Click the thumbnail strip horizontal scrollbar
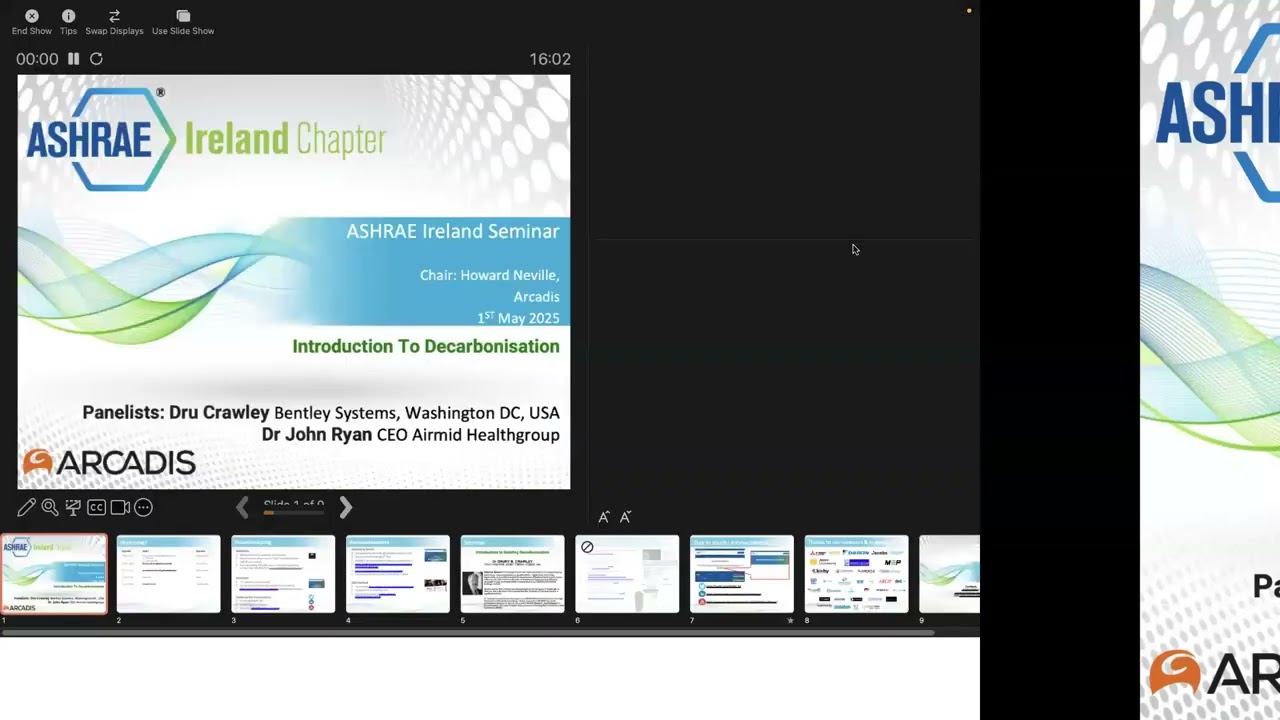This screenshot has width=1280, height=720. tap(467, 632)
